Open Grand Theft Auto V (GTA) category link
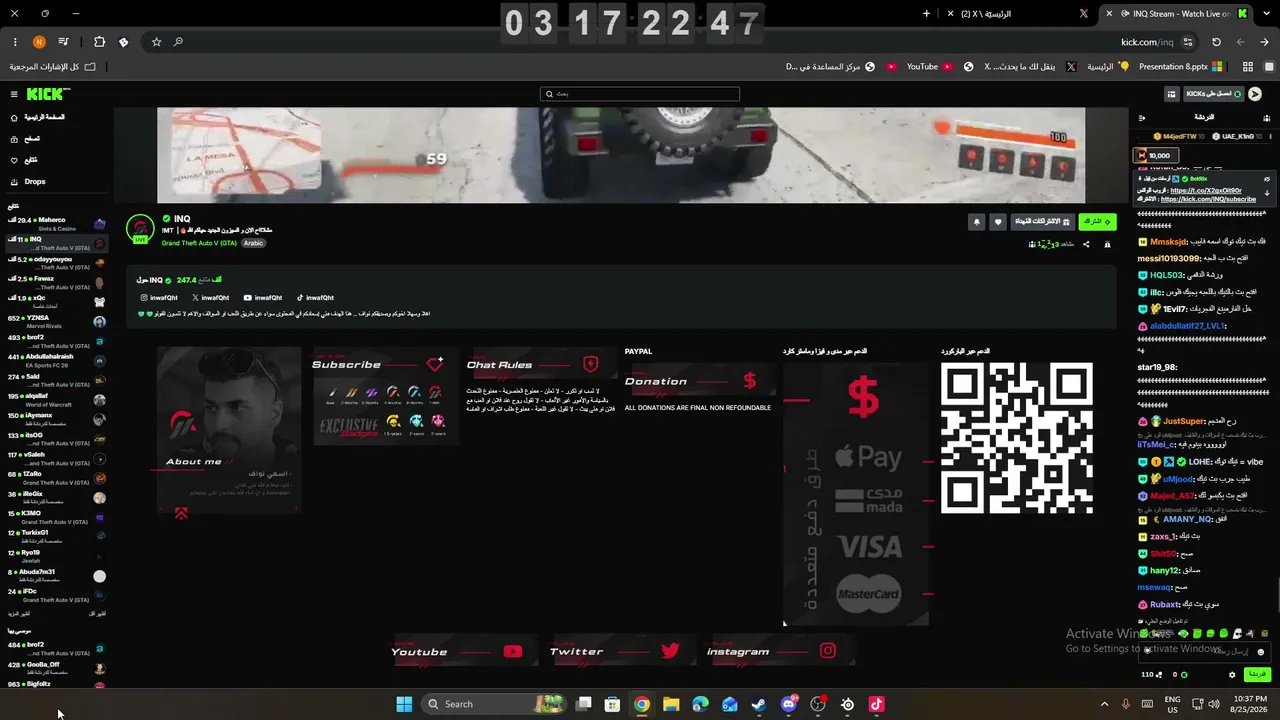Viewport: 1280px width, 720px height. coord(199,243)
